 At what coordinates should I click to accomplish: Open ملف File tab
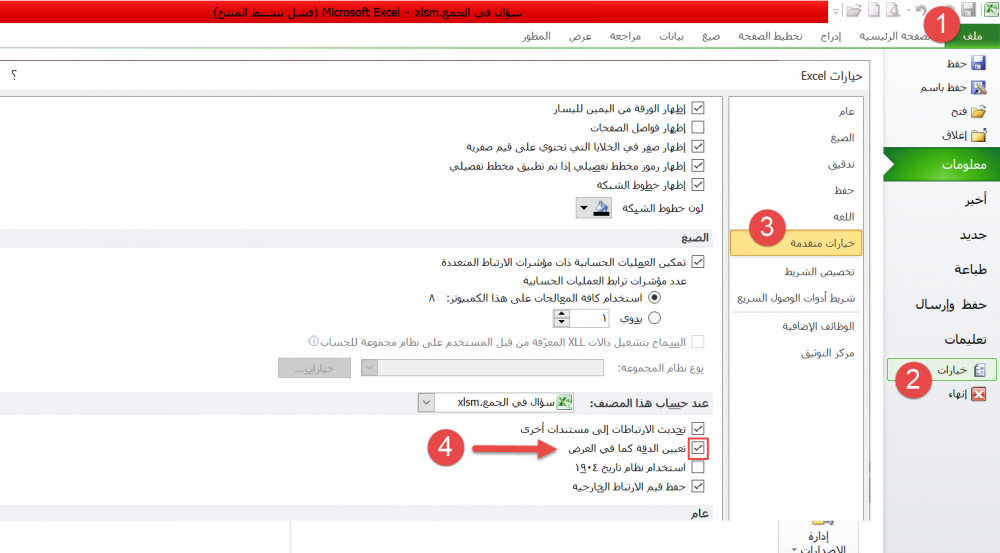(x=972, y=36)
